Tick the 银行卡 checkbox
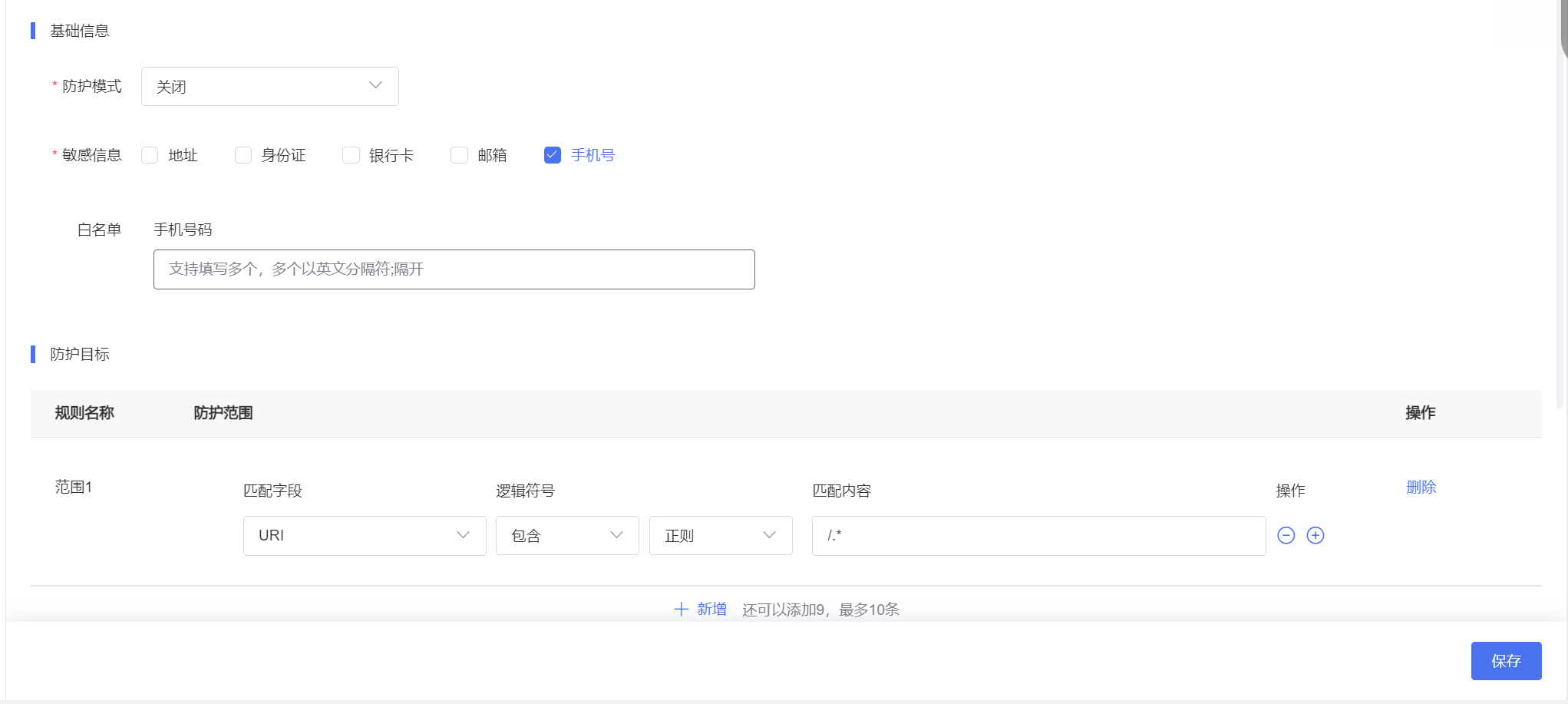 click(x=351, y=155)
